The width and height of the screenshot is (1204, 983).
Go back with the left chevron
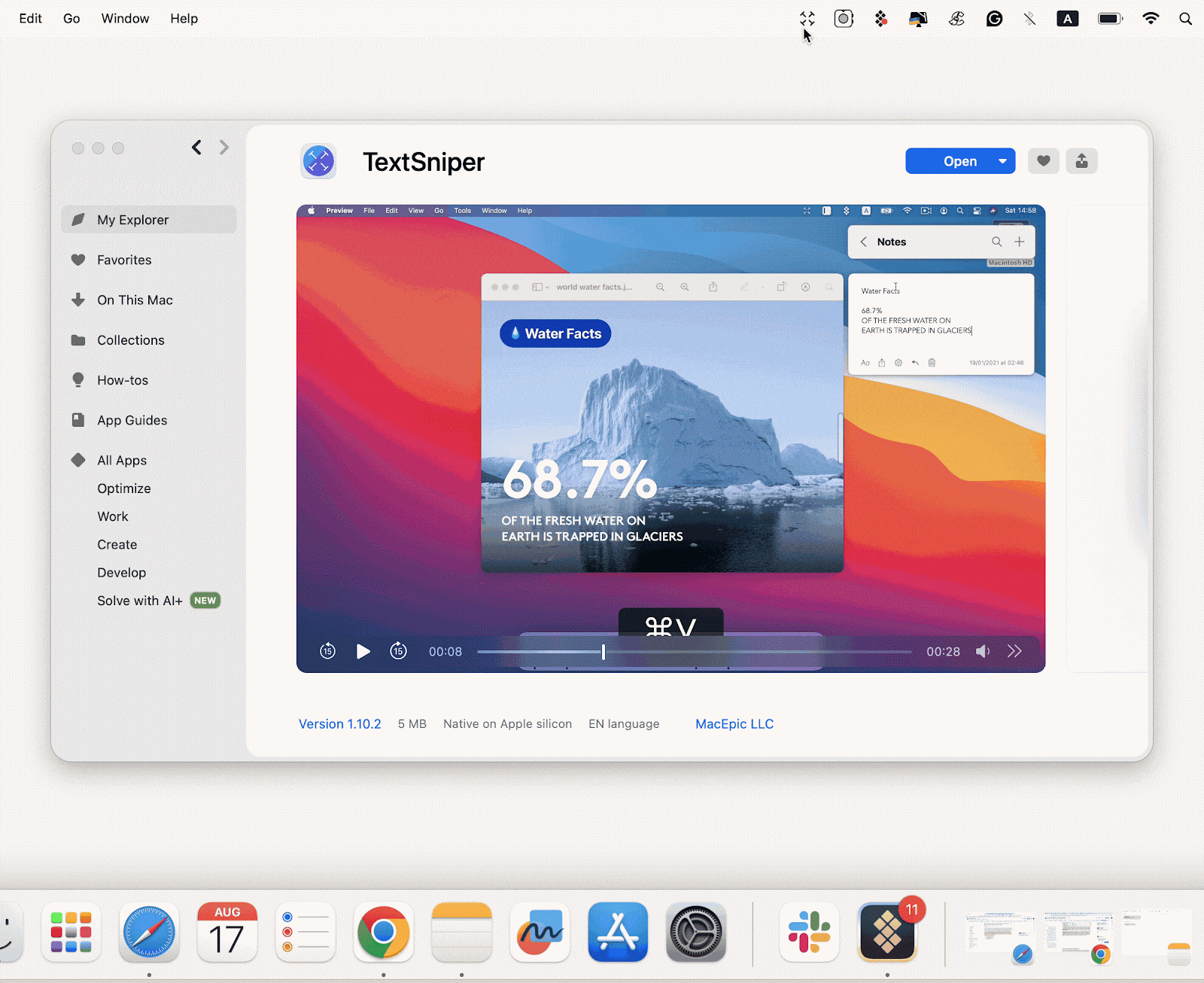[x=196, y=148]
